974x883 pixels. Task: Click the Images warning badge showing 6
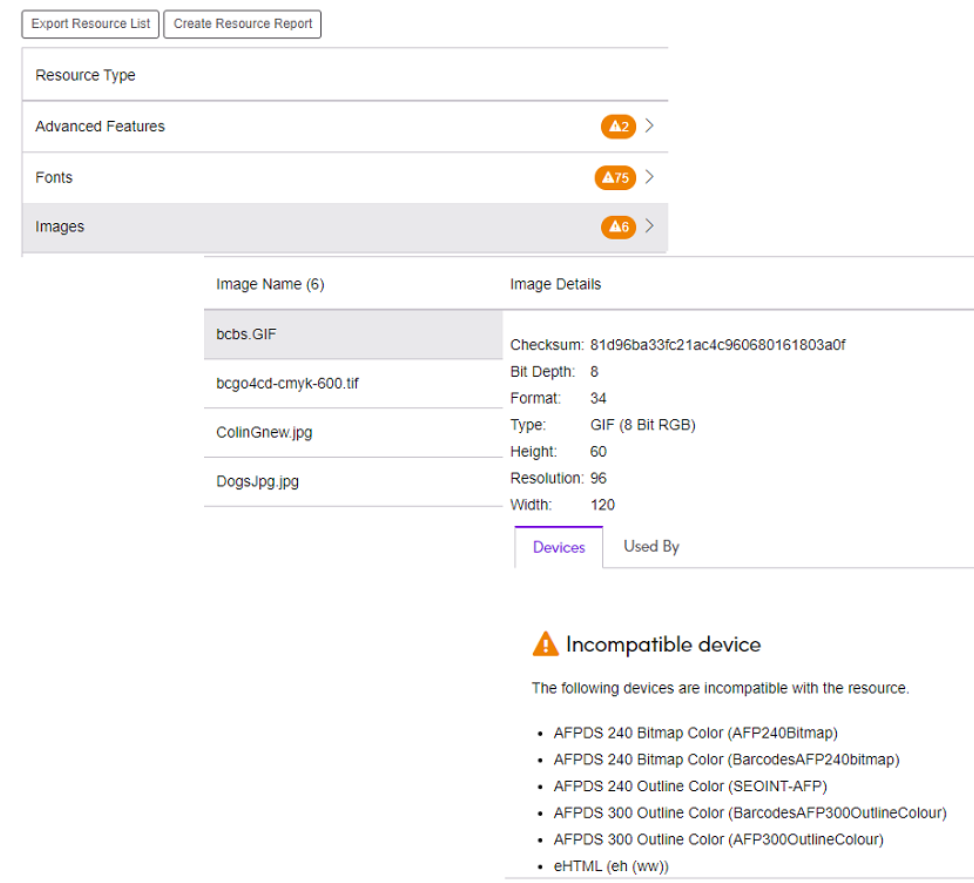click(618, 227)
